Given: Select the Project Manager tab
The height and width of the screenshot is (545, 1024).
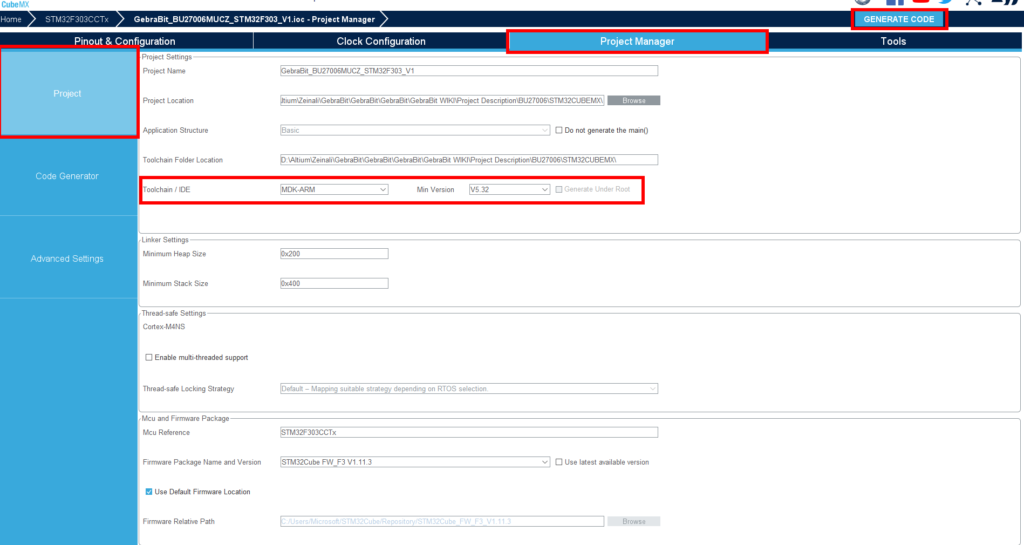Looking at the screenshot, I should click(637, 41).
